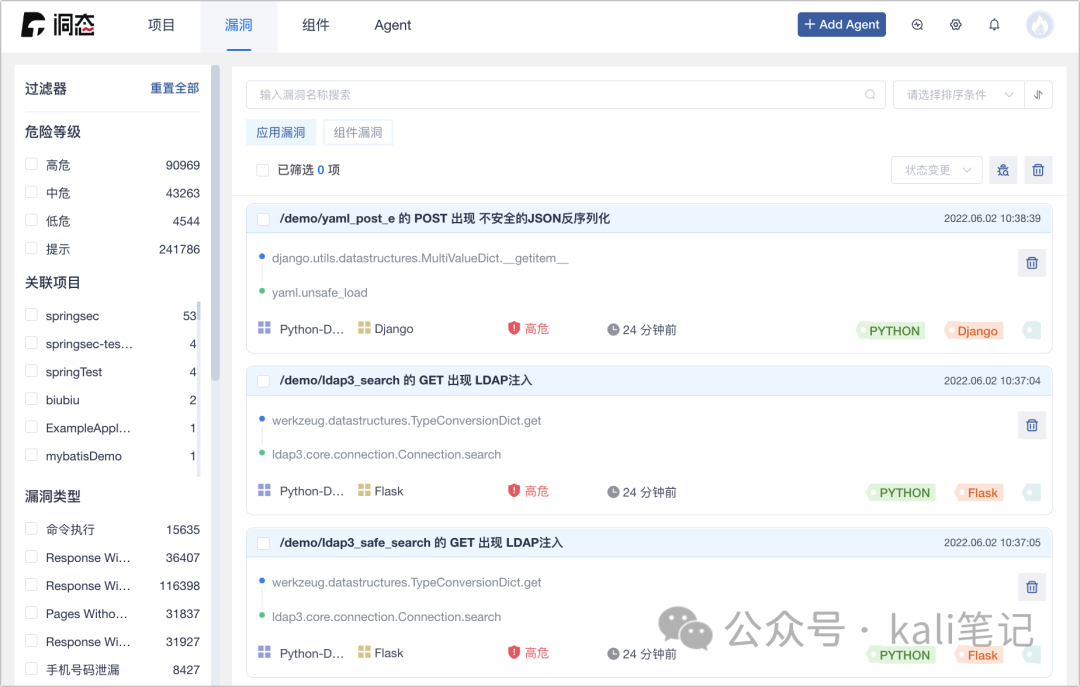Click timestamp 2022.06.02 10:38:39
Screen dimensions: 1080x687
[x=992, y=218]
